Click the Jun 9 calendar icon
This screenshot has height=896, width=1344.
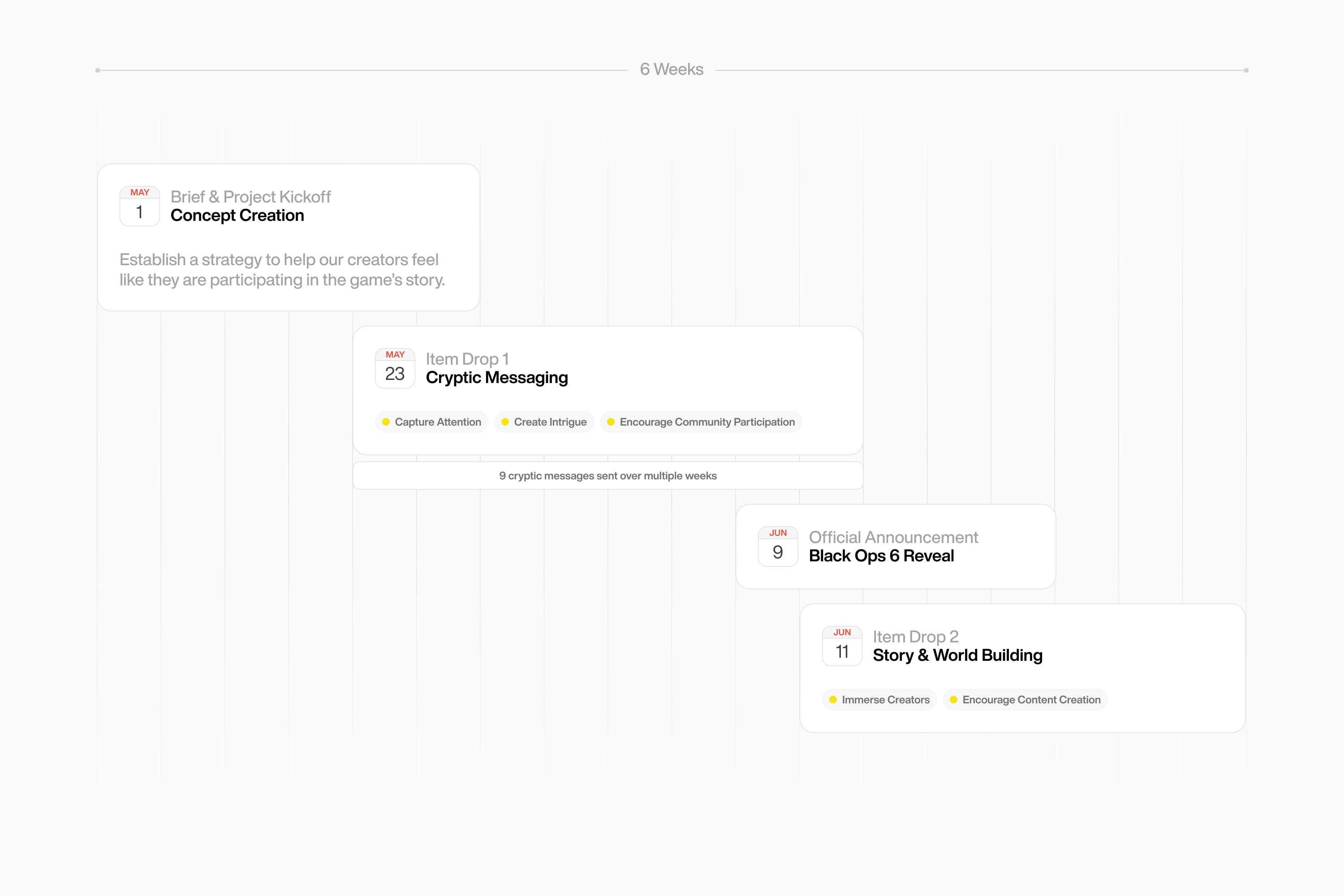click(x=778, y=546)
